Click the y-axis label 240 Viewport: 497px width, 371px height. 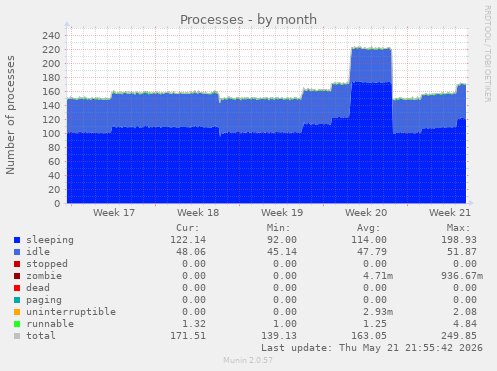pos(51,35)
